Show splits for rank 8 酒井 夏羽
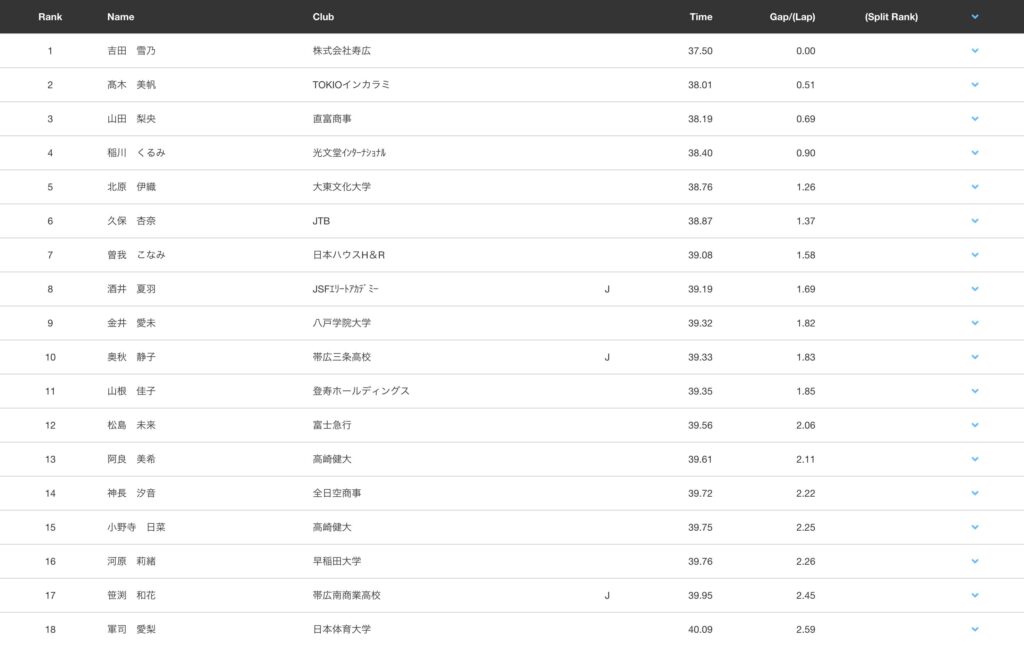The image size is (1024, 646). pos(974,289)
